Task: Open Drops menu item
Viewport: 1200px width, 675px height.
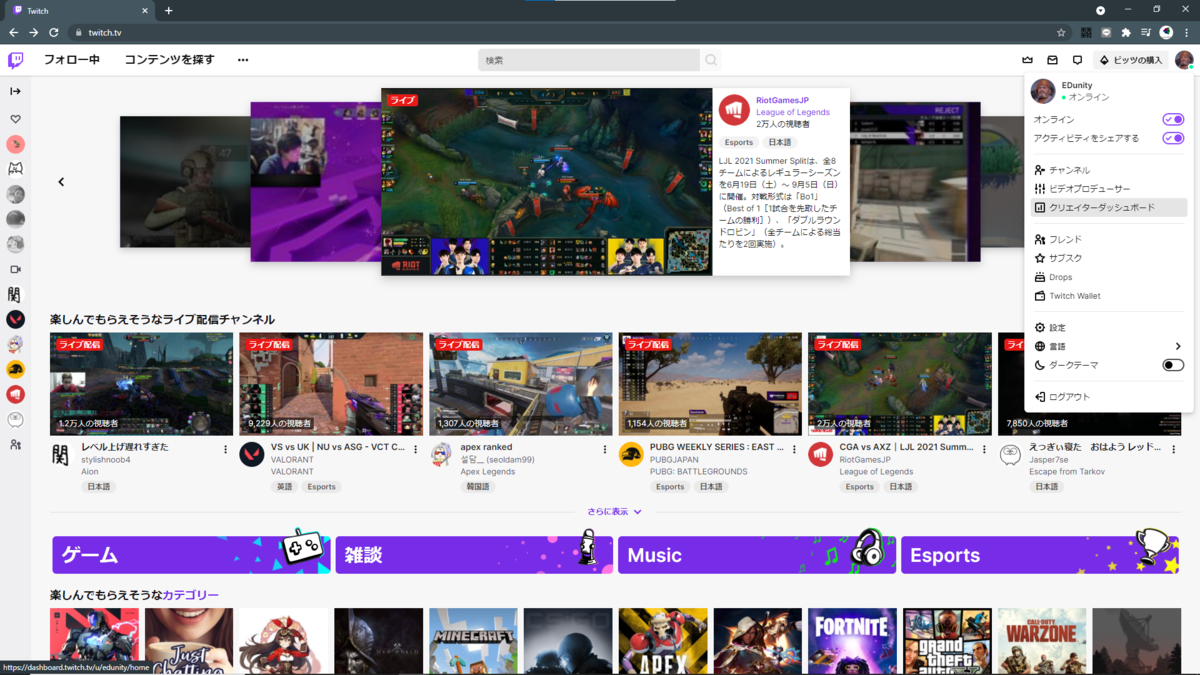Action: point(1109,277)
